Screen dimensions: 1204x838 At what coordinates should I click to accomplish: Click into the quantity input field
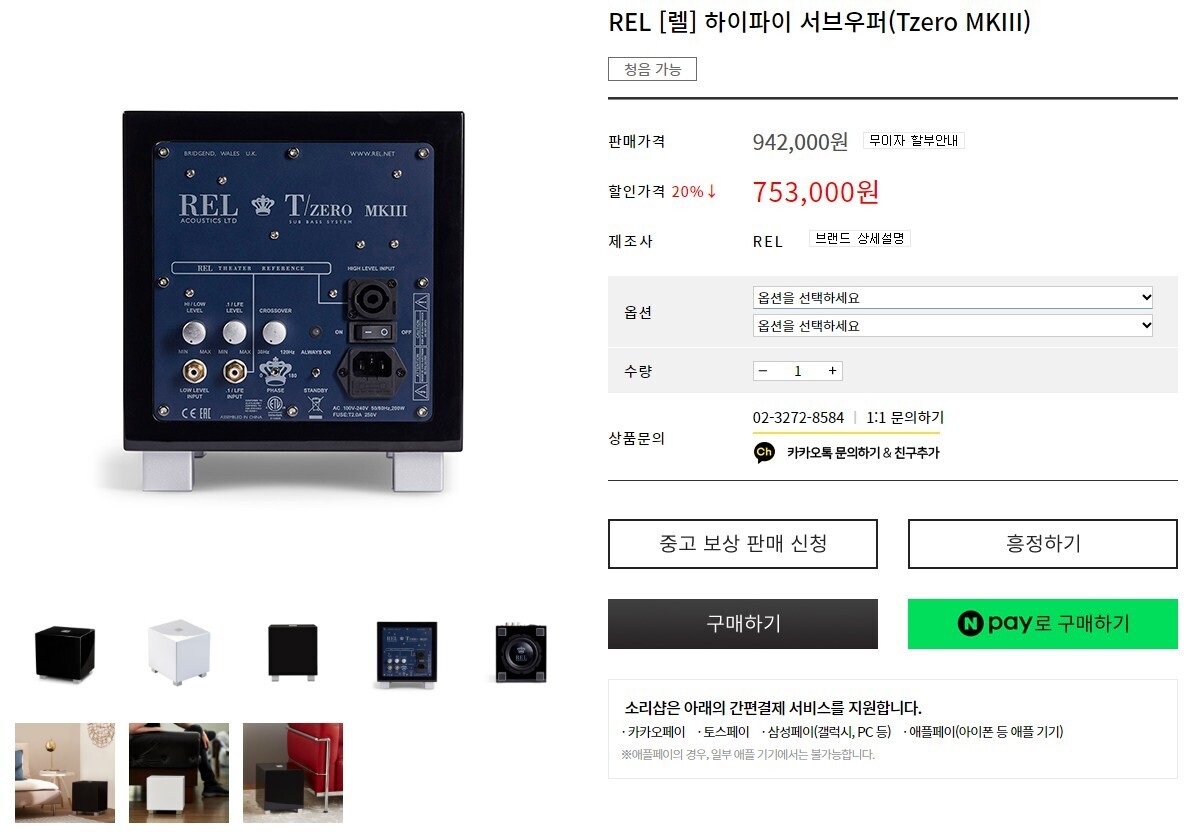(x=797, y=371)
